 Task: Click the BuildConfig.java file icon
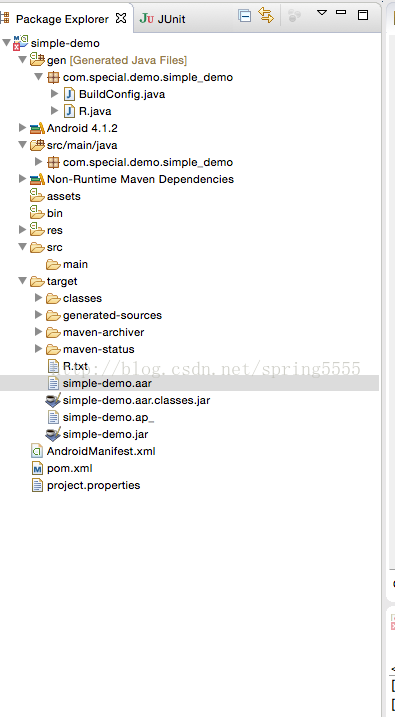(x=69, y=94)
